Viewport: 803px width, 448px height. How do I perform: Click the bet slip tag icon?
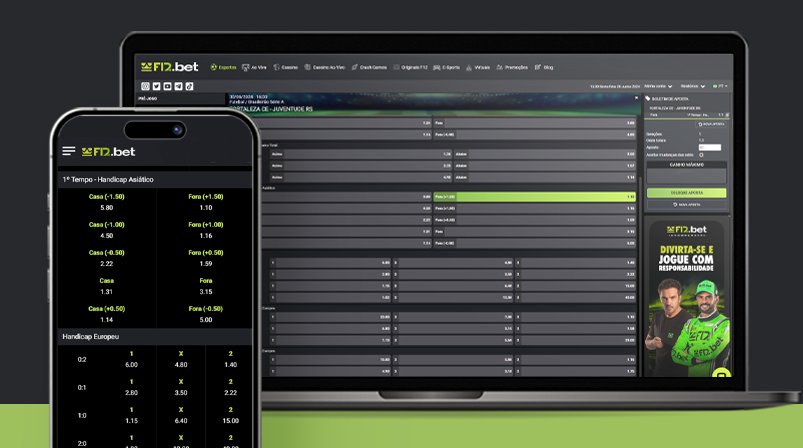[648, 98]
